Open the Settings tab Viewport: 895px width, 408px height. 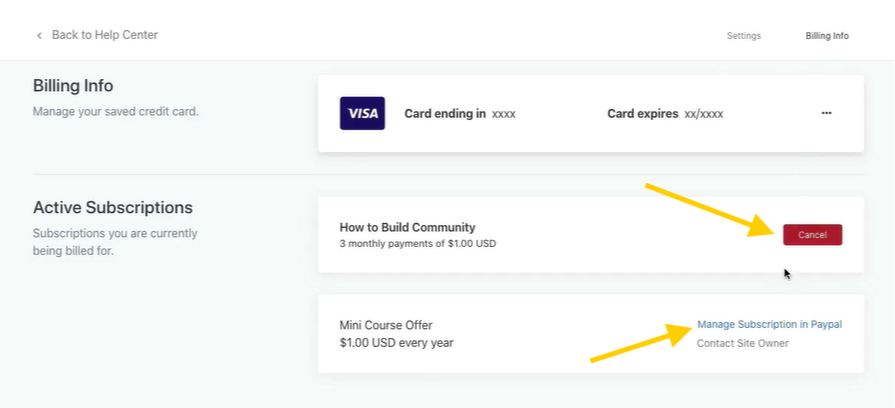743,36
